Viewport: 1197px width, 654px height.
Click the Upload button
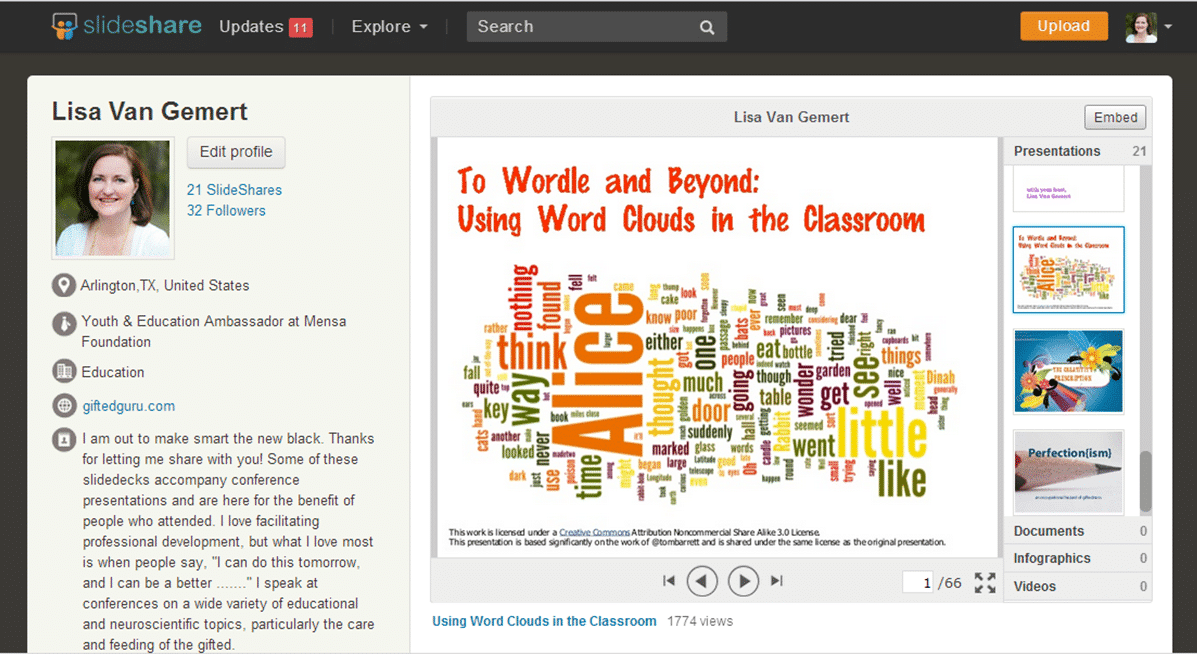click(x=1063, y=26)
